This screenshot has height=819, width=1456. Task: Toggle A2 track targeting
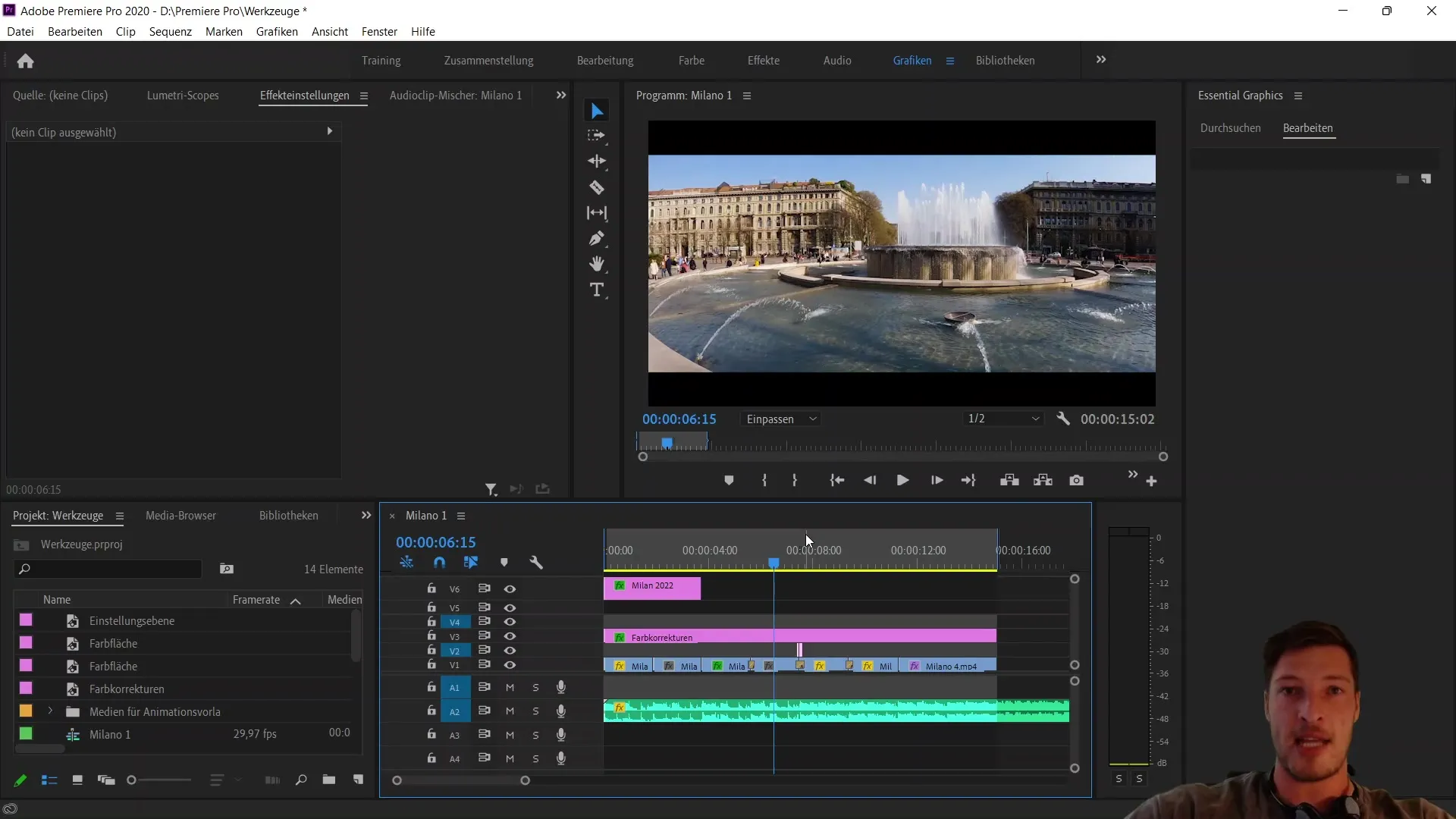tap(454, 711)
